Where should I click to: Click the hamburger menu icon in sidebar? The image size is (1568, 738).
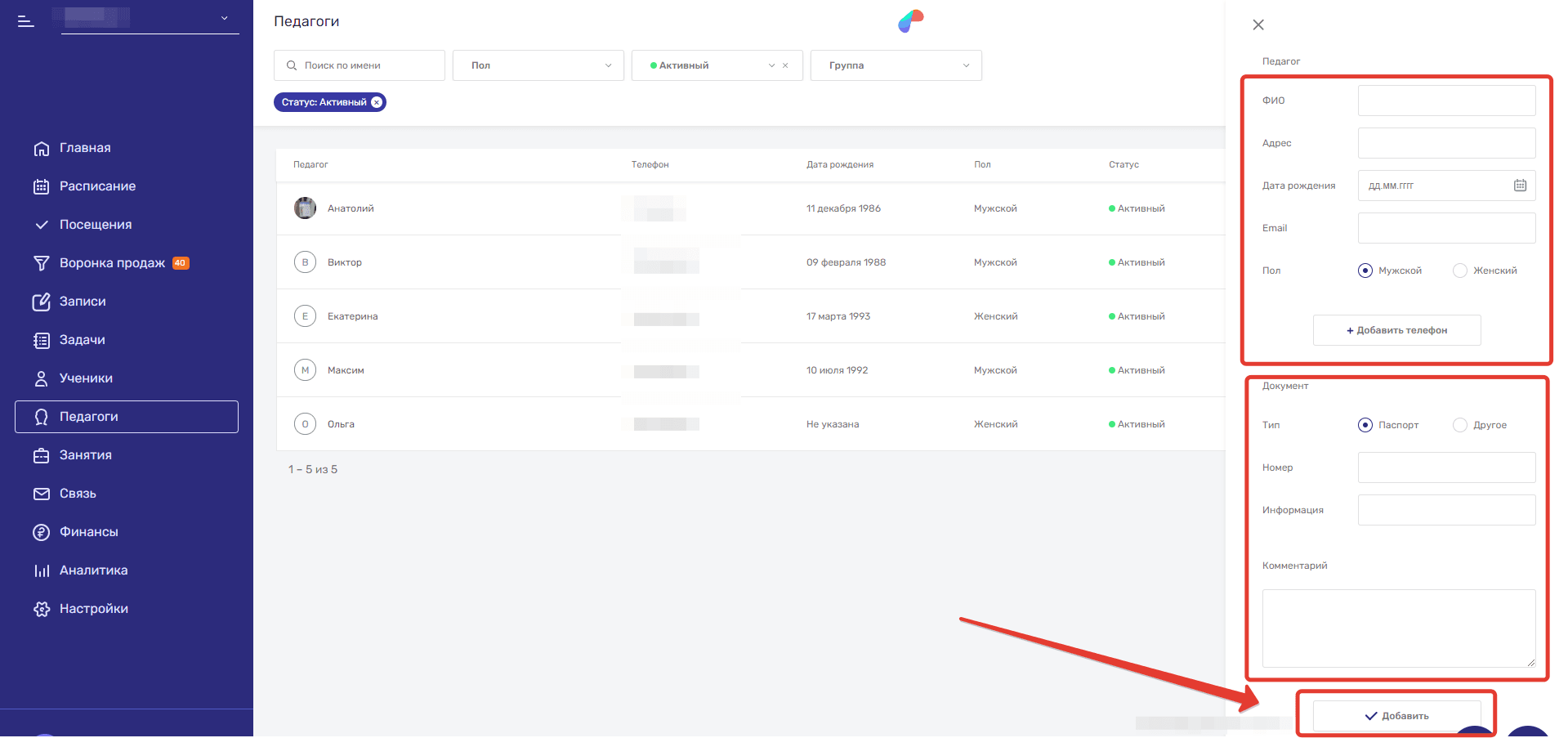pyautogui.click(x=26, y=21)
